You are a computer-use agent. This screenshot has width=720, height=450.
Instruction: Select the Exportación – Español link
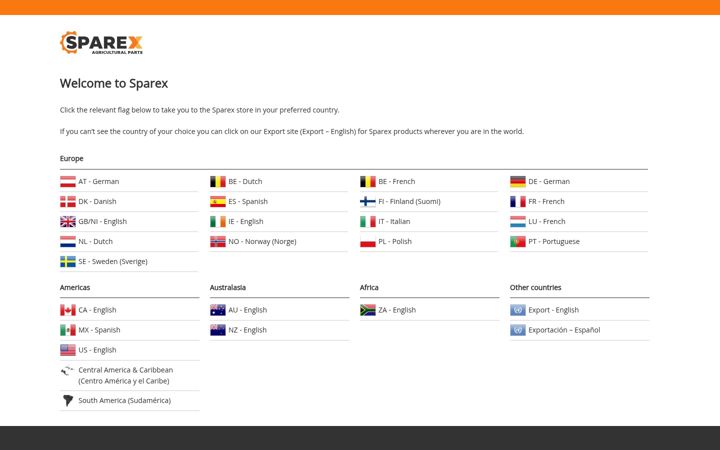click(564, 330)
